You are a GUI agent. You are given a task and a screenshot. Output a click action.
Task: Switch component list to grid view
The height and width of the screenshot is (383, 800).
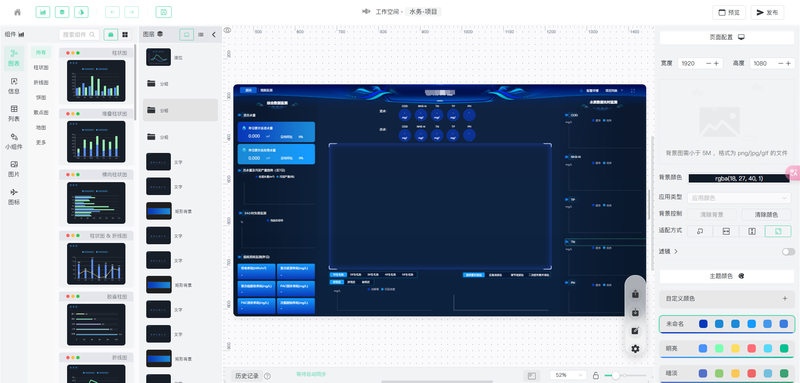124,35
